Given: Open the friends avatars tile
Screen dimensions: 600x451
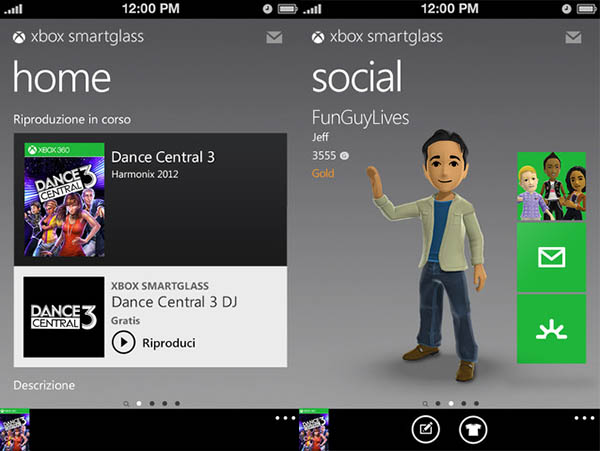Looking at the screenshot, I should click(x=551, y=186).
